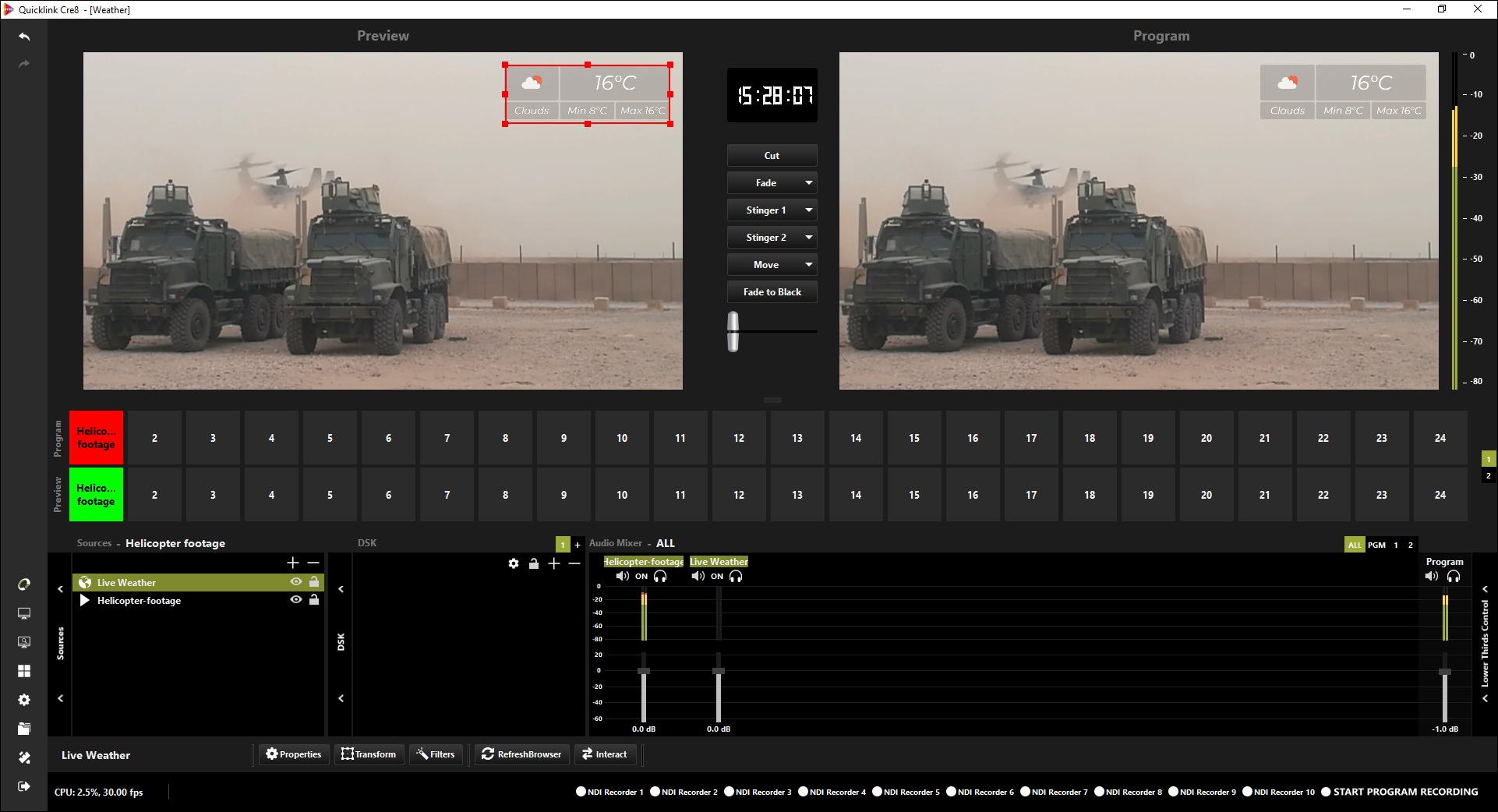
Task: Select the ALL tab in Audio Mixer
Action: pos(1355,545)
